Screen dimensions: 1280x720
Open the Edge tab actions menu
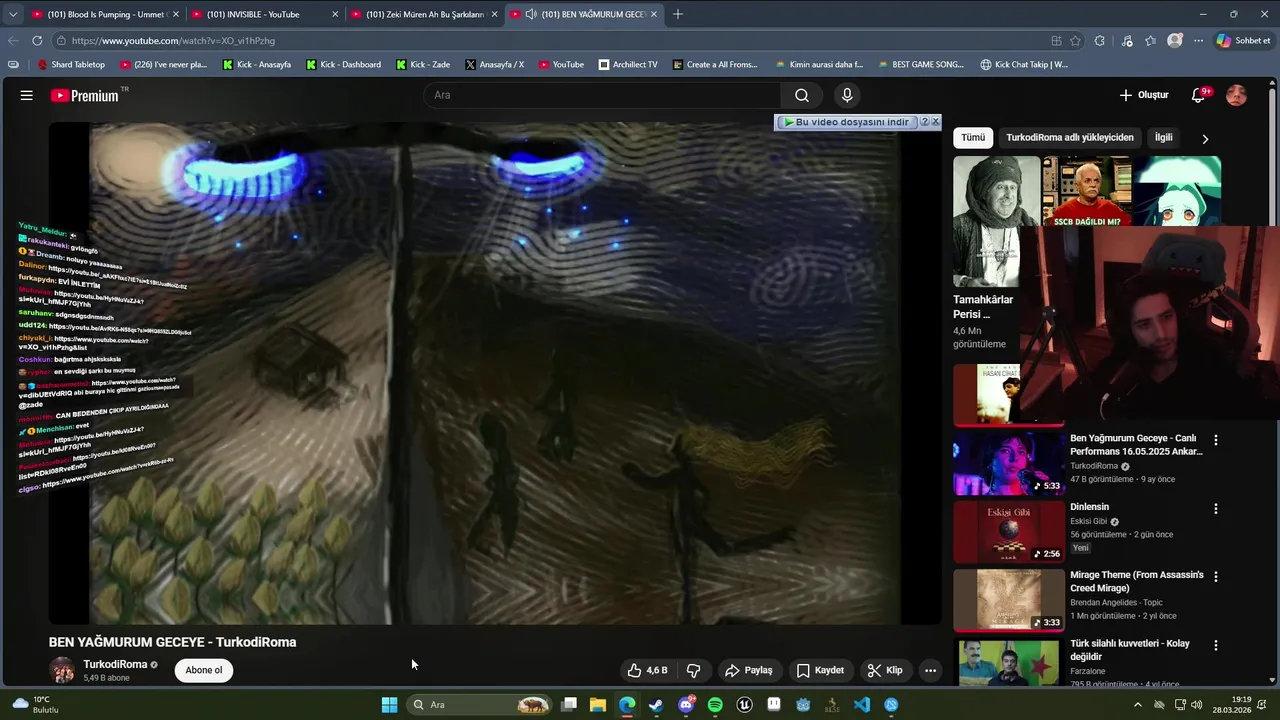(x=13, y=14)
